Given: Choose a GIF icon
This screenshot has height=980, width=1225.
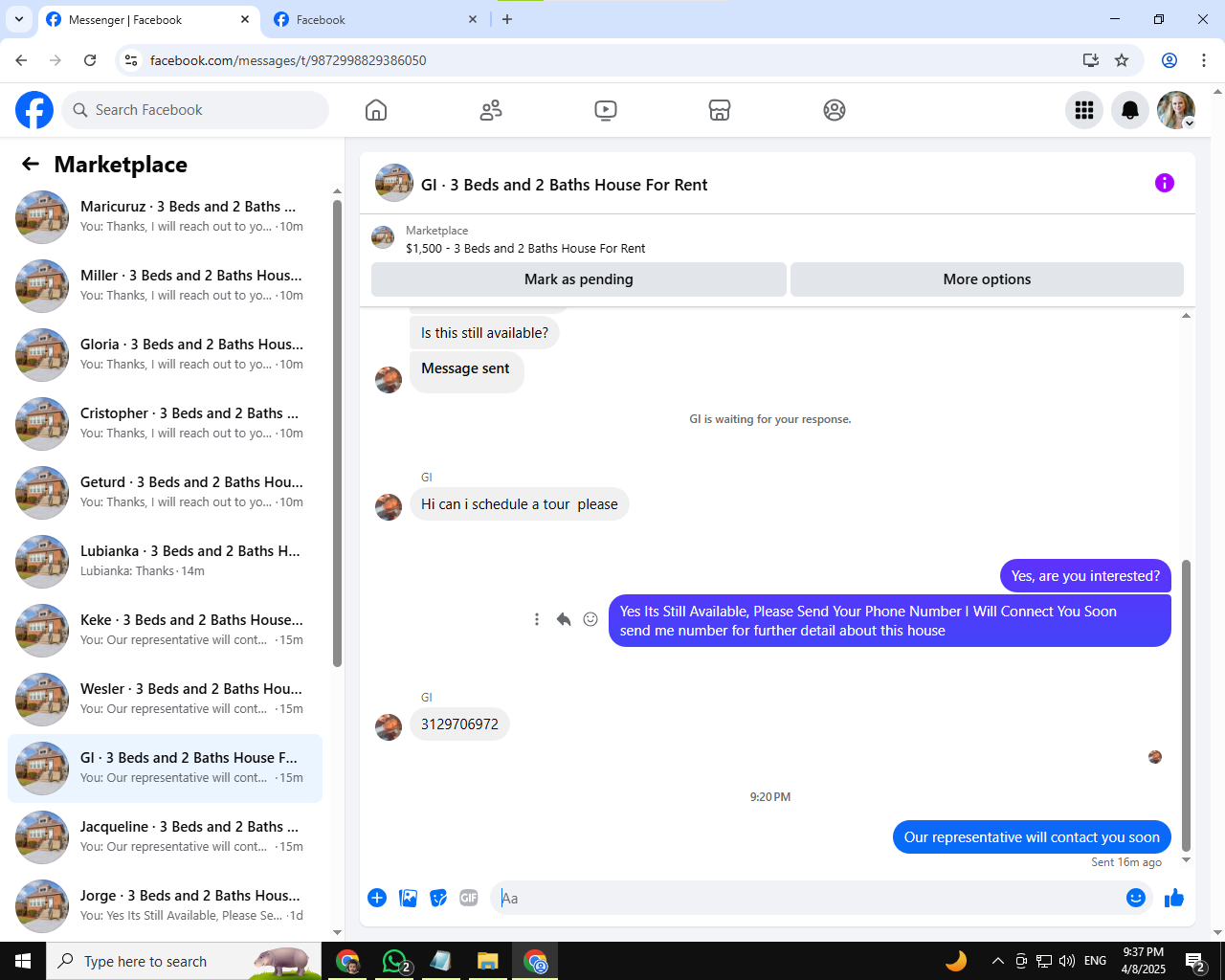Looking at the screenshot, I should pyautogui.click(x=469, y=898).
